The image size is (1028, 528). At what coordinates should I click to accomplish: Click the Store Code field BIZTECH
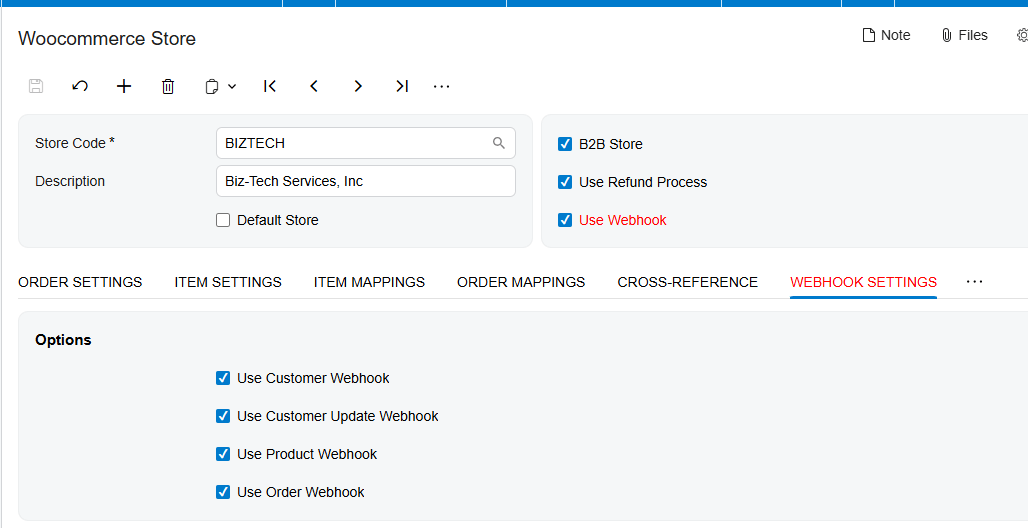point(366,143)
